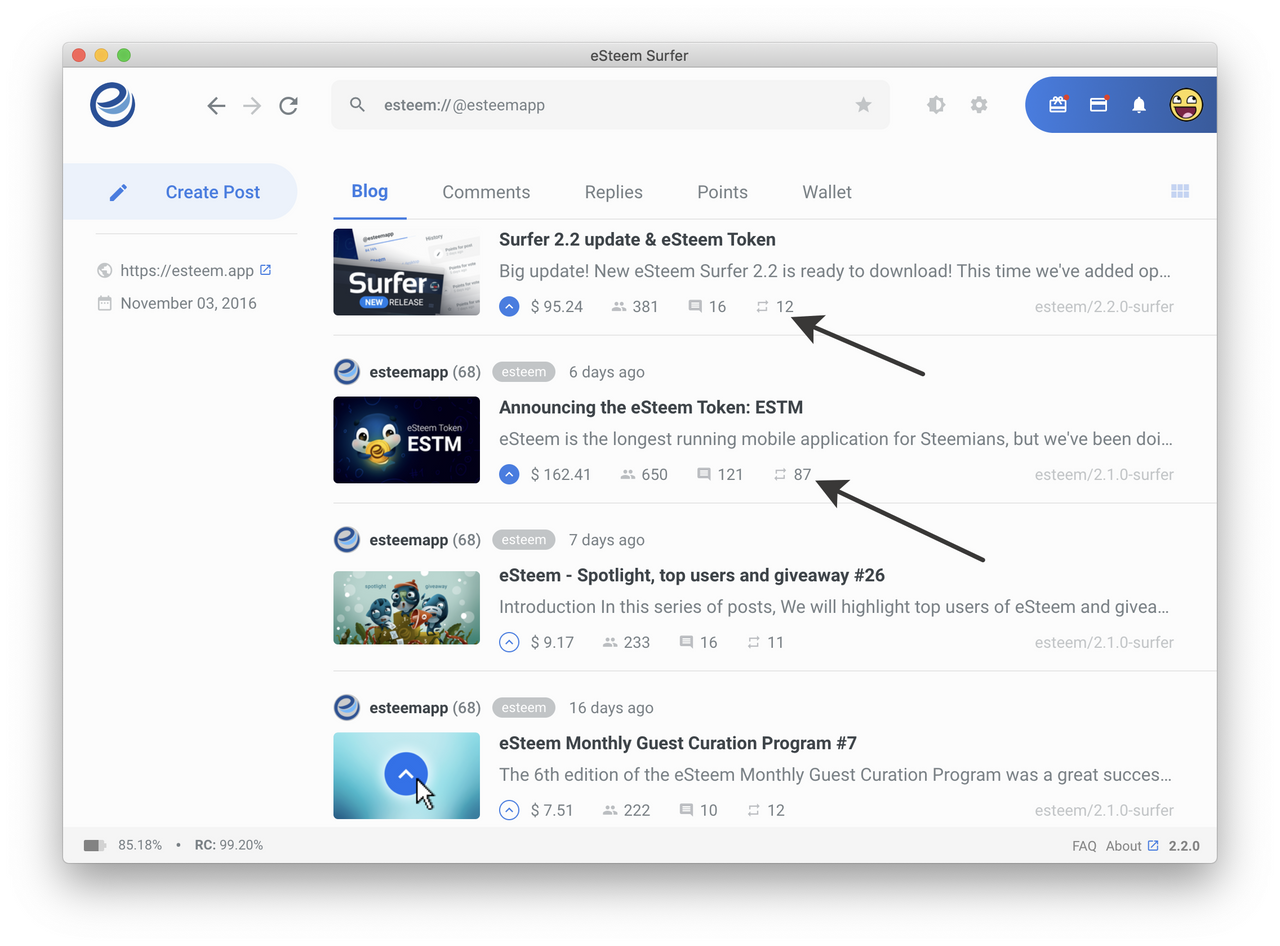Click esteemapp avatar on 7 days ago post

347,540
